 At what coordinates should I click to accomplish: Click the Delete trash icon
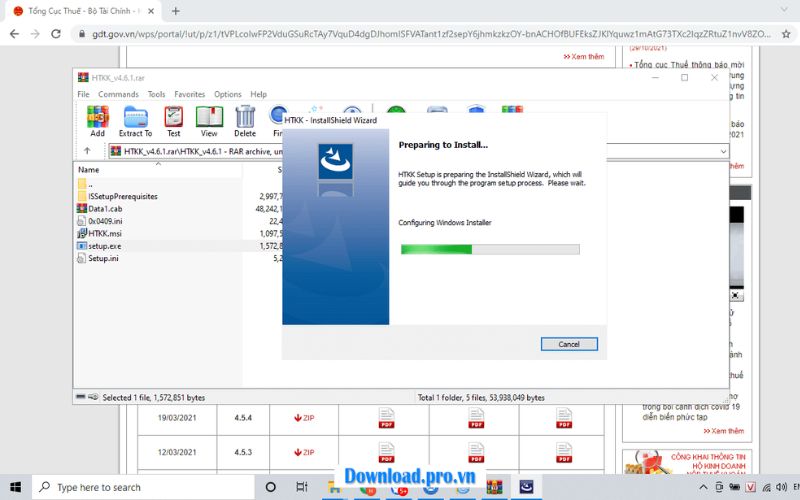click(x=245, y=120)
